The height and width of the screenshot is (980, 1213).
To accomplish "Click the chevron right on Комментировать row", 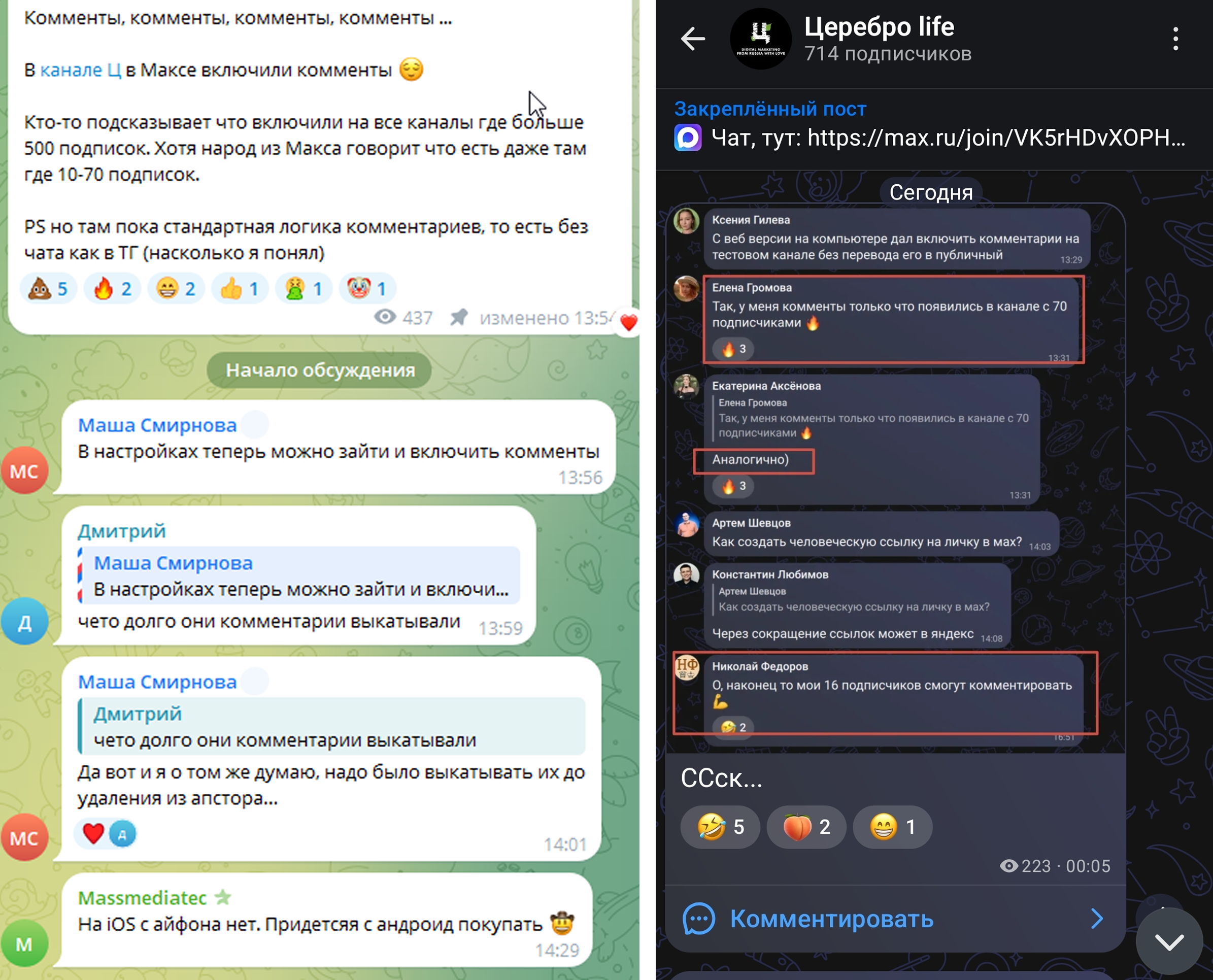I will click(1097, 919).
